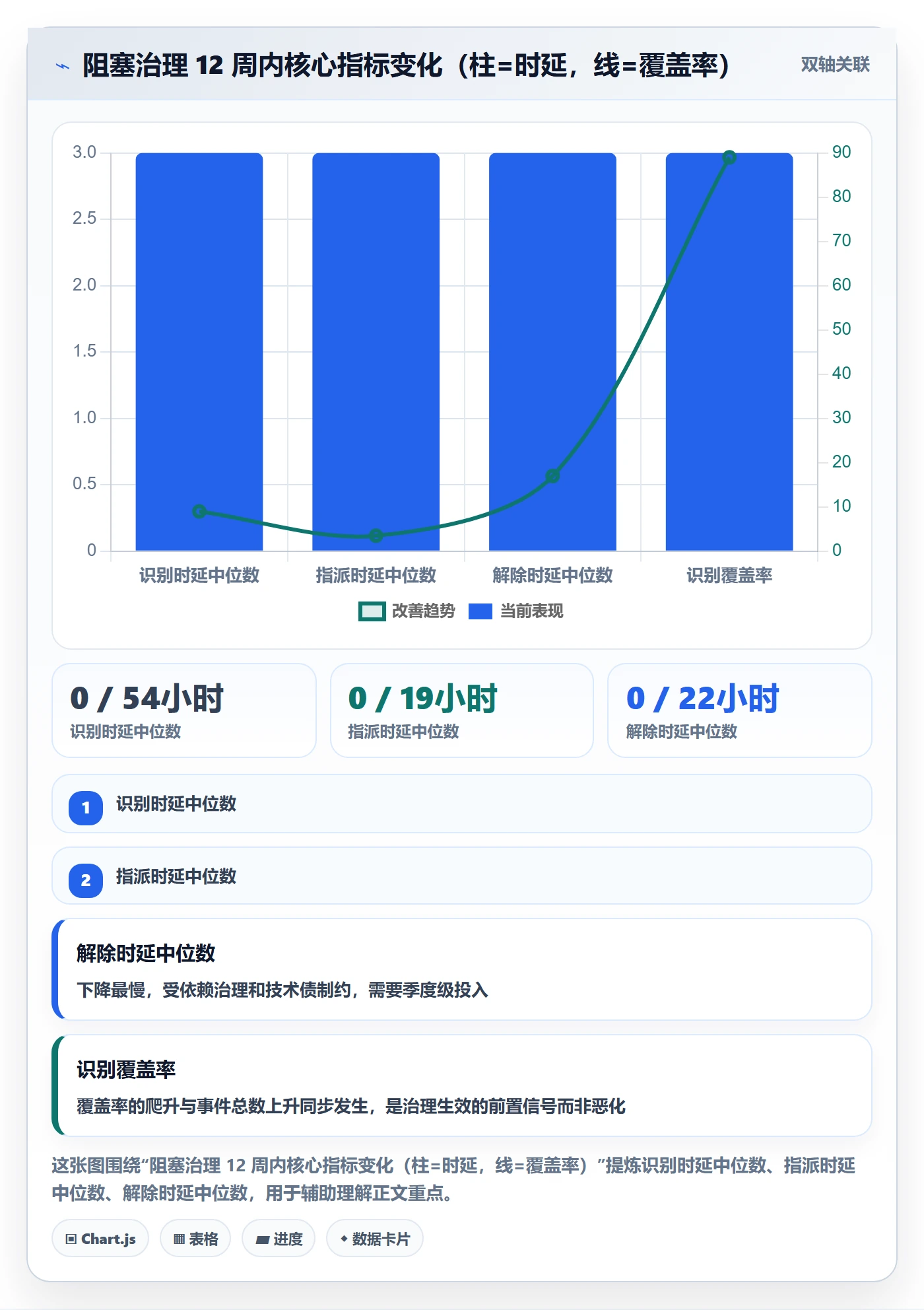Toggle the 当前表现 blue legend swatch

tap(480, 611)
